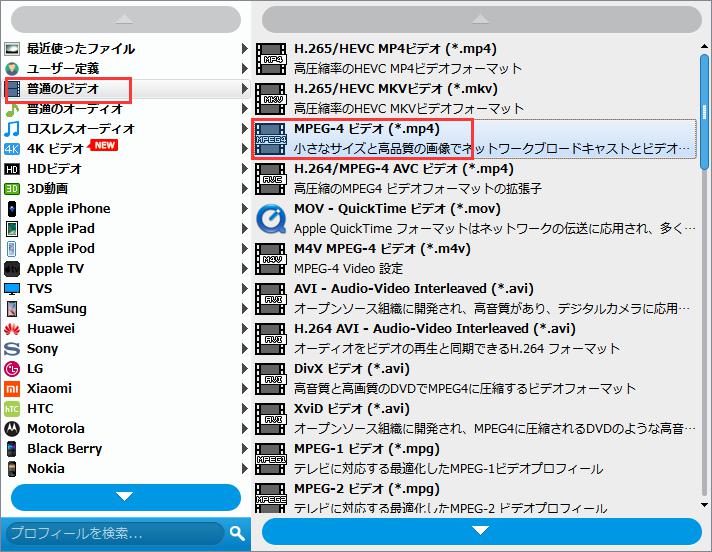Choose MPEG-2 ビデオ (*.mpg) format
Viewport: 712px width, 552px height.
click(x=475, y=498)
